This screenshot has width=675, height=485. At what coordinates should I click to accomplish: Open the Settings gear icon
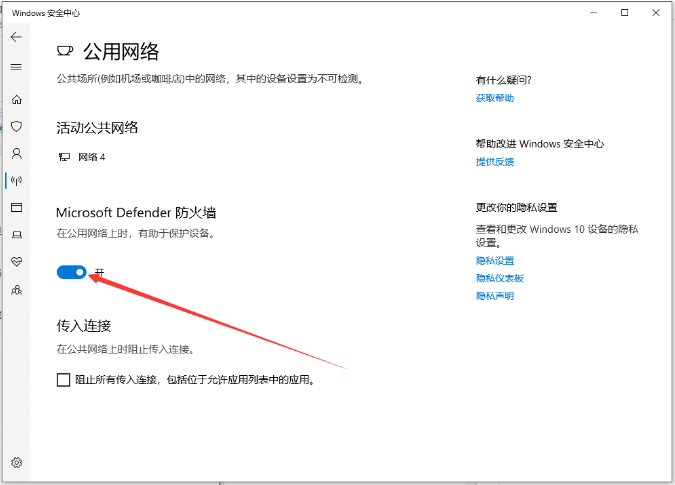click(16, 463)
